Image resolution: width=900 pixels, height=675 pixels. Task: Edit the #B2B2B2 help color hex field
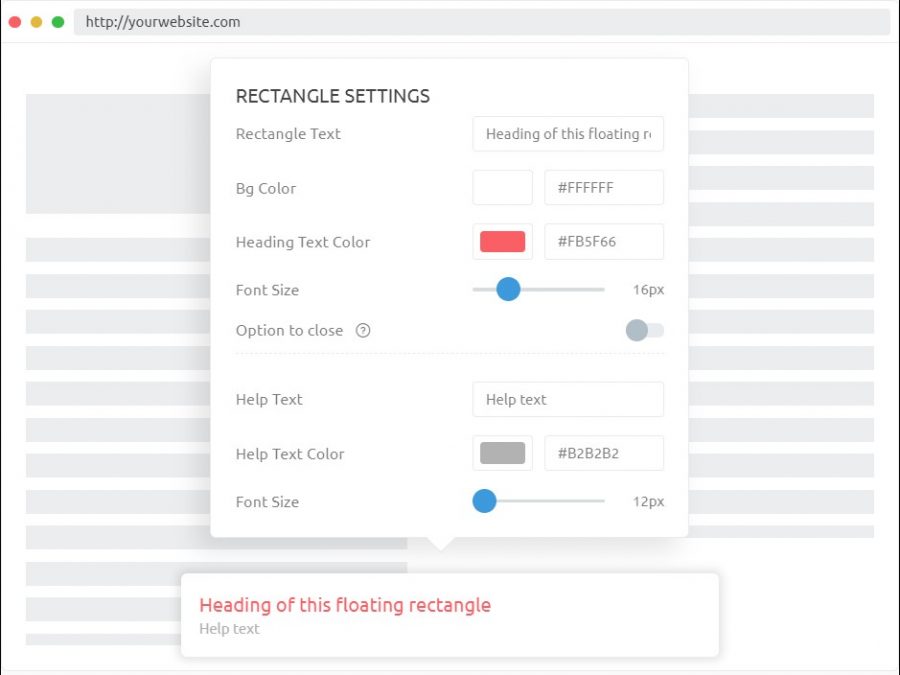[603, 453]
